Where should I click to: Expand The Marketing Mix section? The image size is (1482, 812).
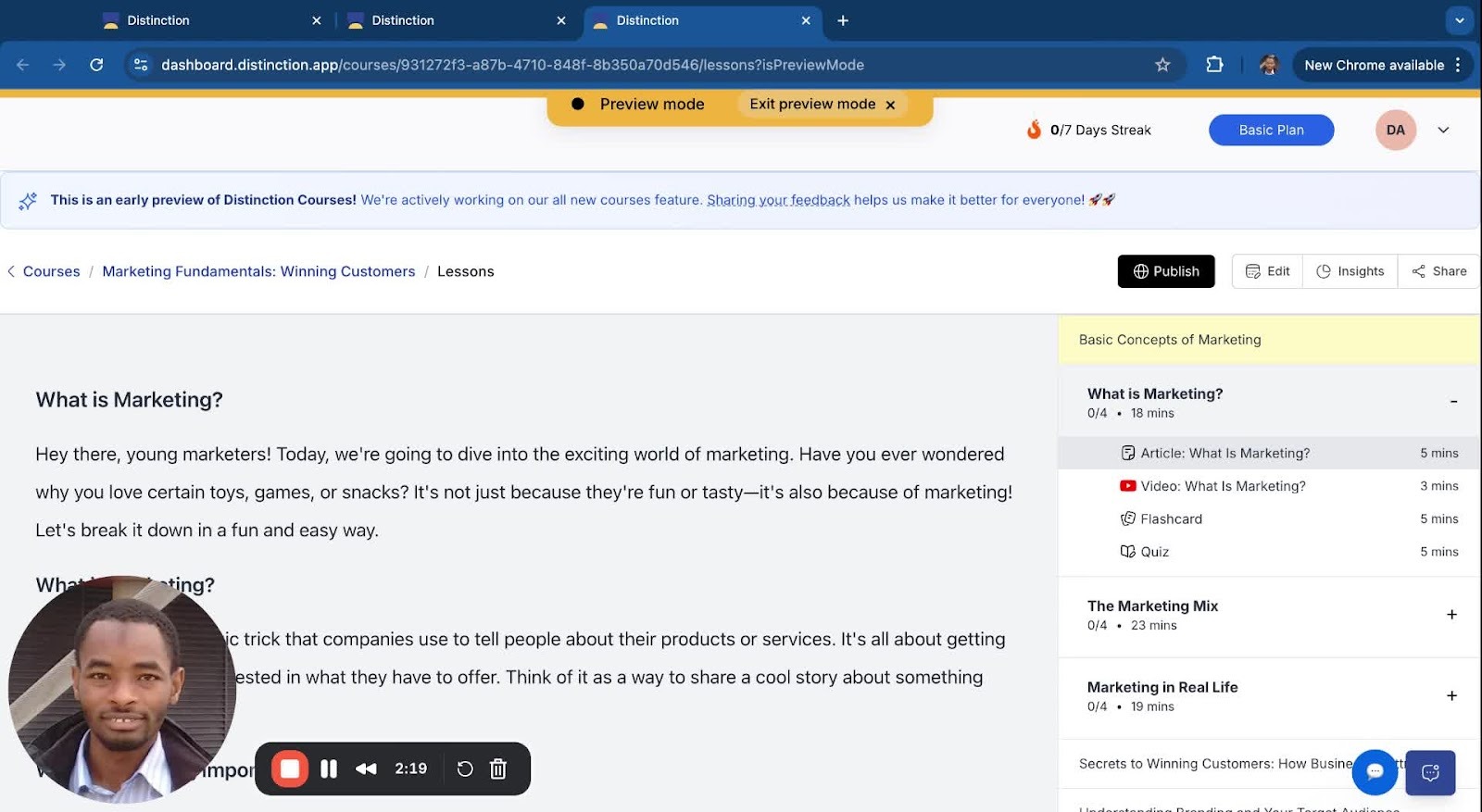click(x=1451, y=615)
